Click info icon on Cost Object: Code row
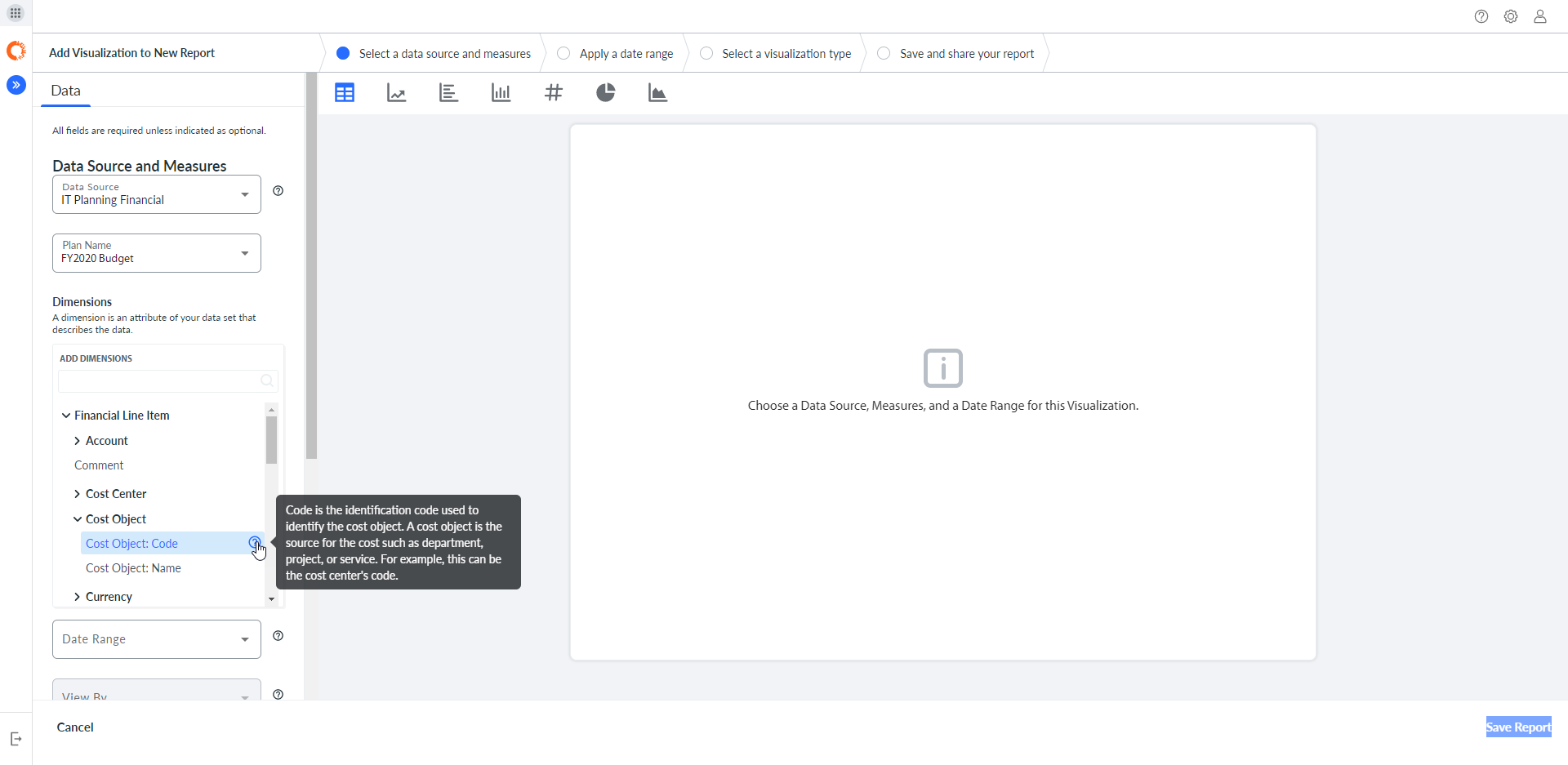Viewport: 1568px width, 765px height. point(255,543)
